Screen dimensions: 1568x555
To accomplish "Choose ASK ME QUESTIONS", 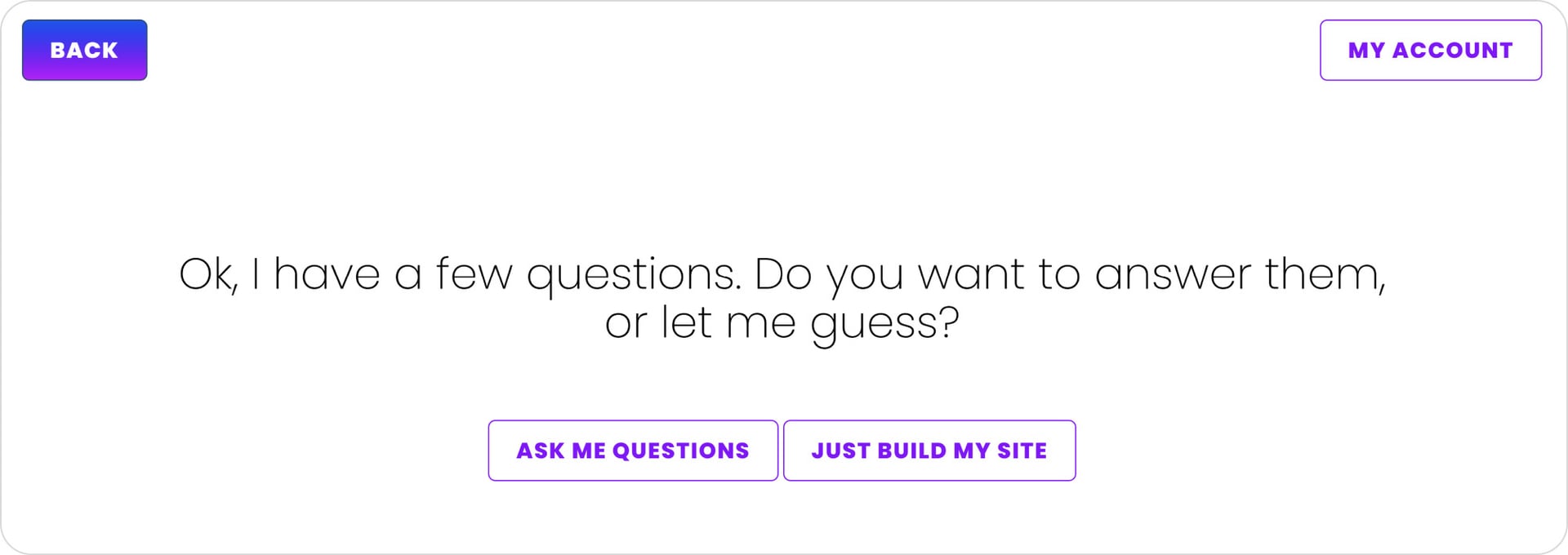I will (x=632, y=451).
